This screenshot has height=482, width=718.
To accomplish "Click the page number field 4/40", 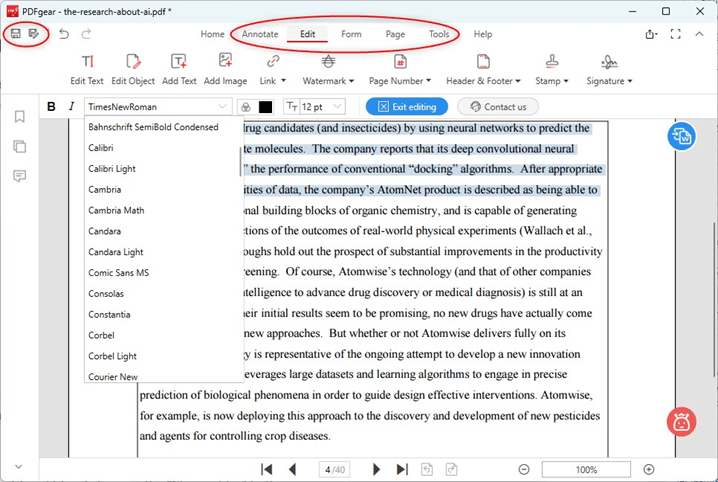I will (334, 470).
